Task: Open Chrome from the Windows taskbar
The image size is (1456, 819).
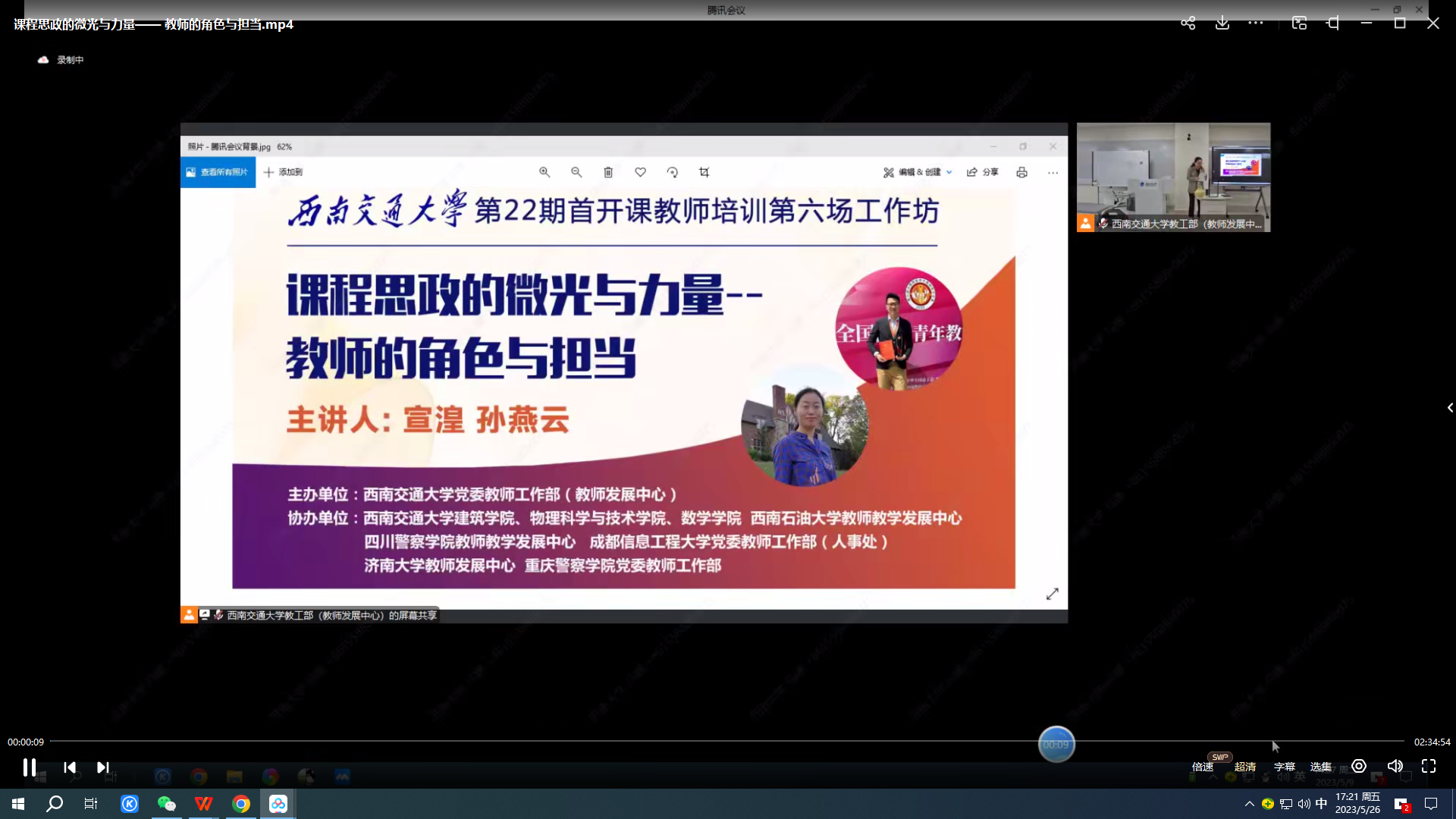Action: tap(241, 804)
